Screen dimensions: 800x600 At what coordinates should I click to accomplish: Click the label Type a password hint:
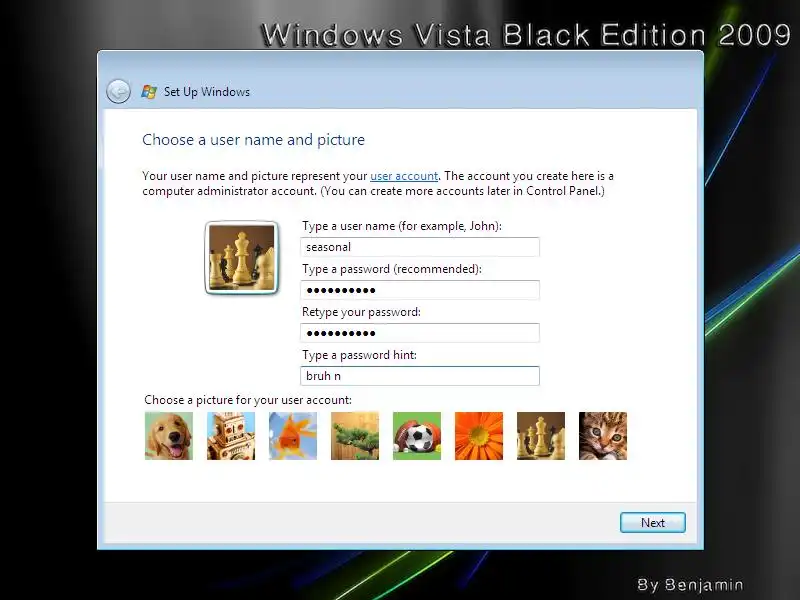point(359,355)
